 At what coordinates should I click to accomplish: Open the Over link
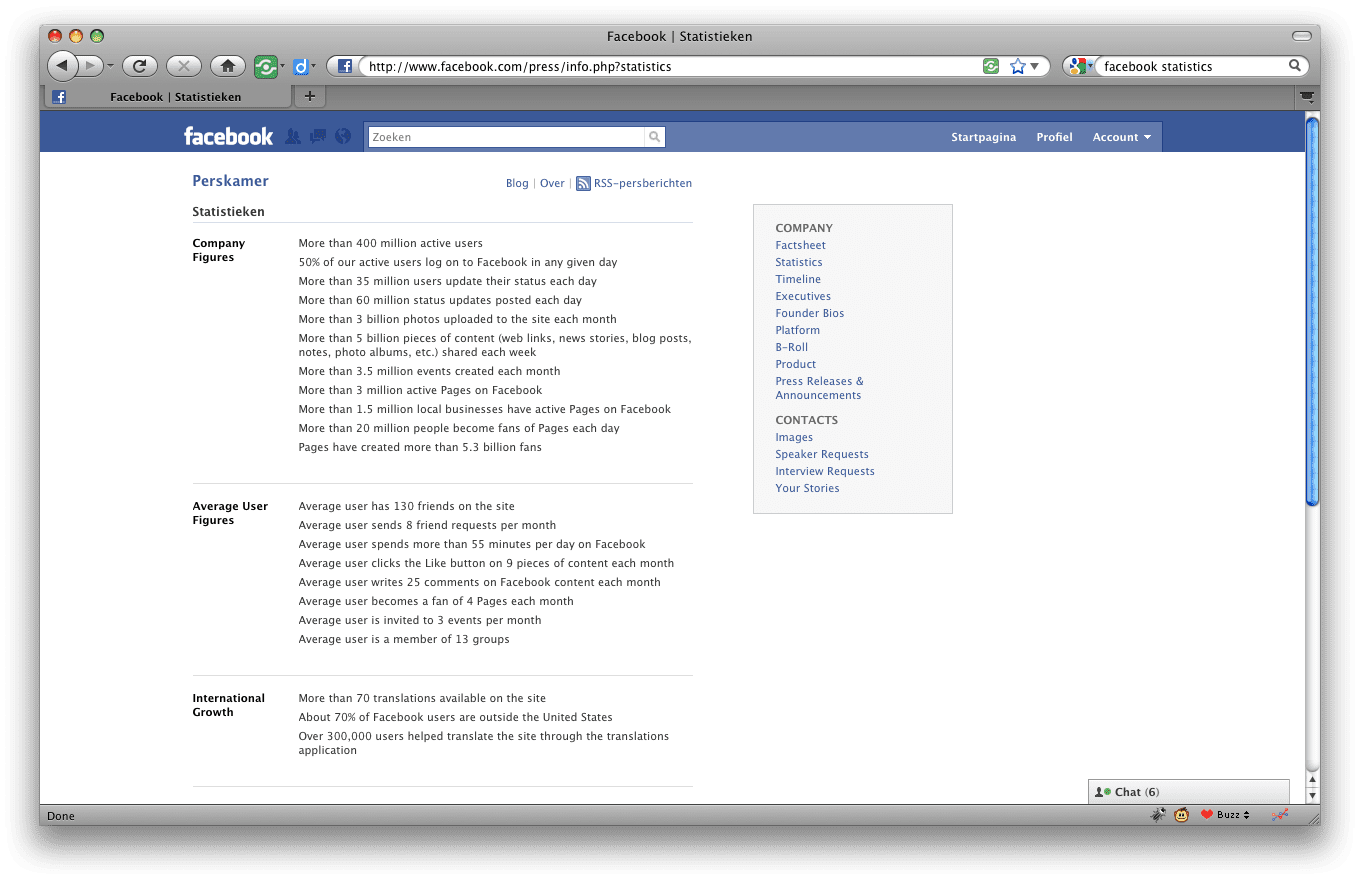pyautogui.click(x=552, y=184)
